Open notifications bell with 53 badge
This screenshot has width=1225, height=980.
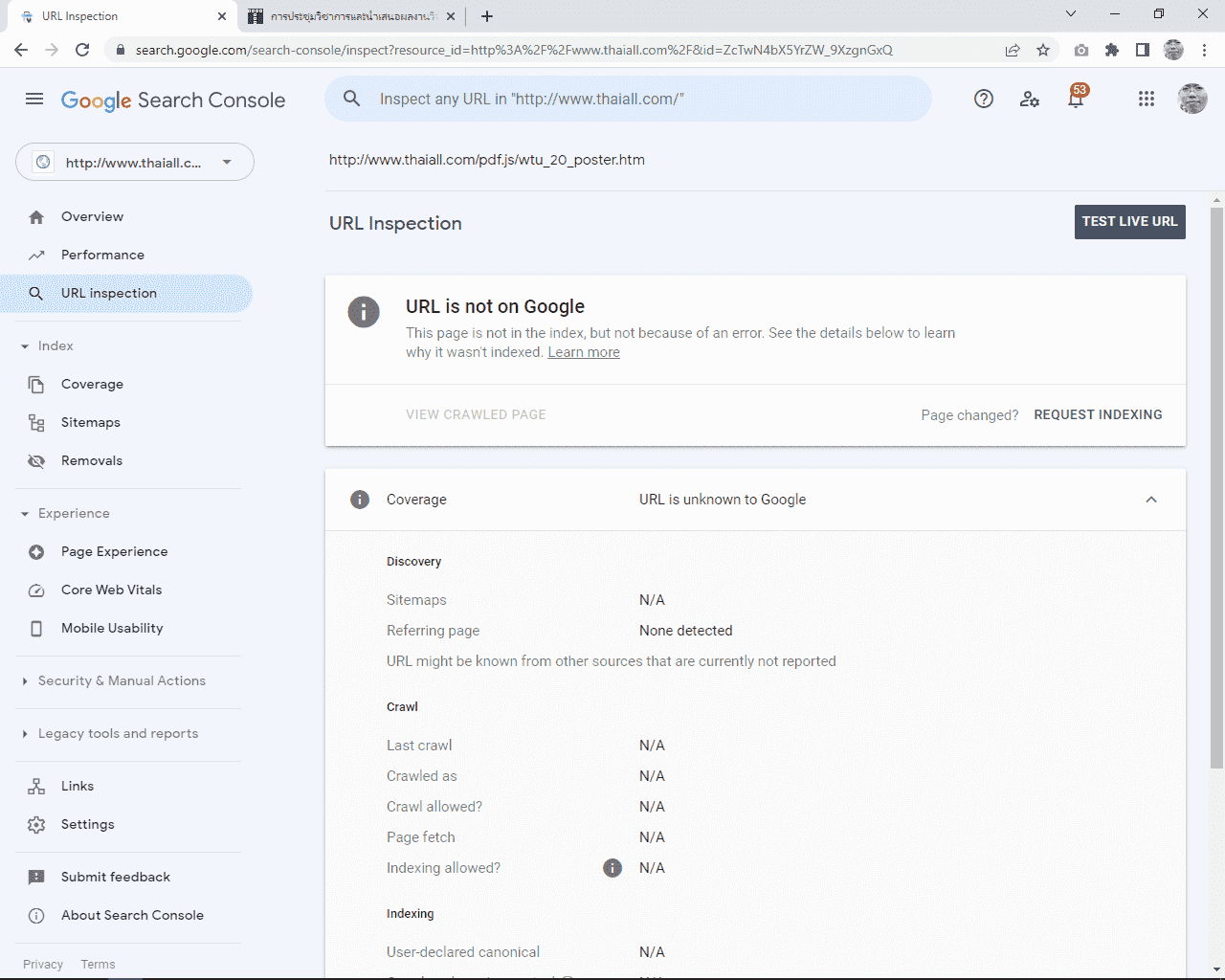(1076, 99)
